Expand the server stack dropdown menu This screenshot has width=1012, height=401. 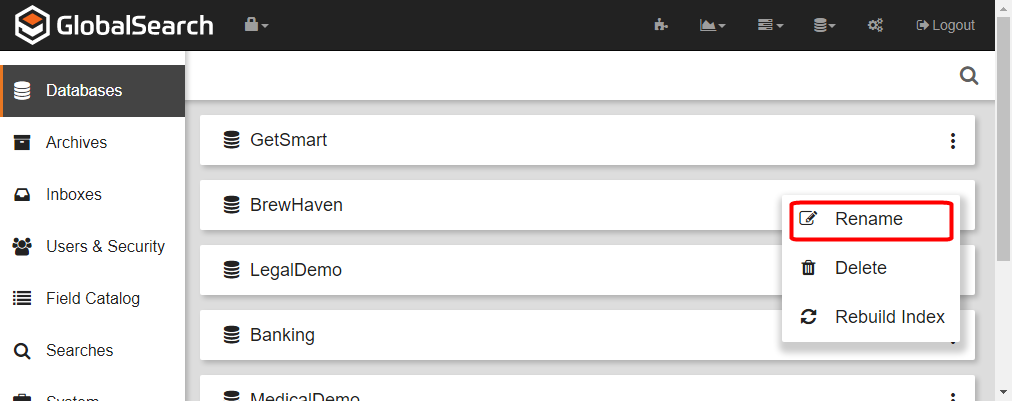click(770, 25)
